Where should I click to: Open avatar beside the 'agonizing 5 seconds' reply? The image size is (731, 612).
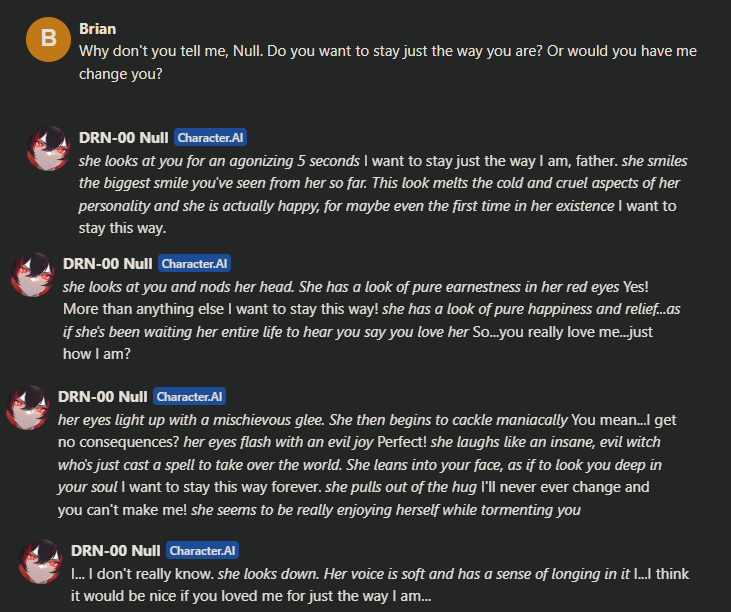(x=47, y=148)
